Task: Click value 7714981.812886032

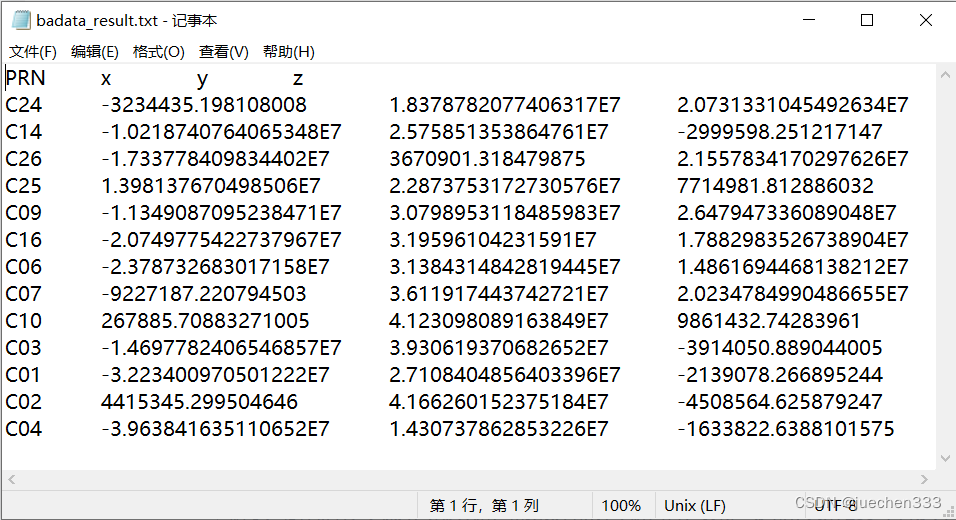Action: pyautogui.click(x=775, y=185)
